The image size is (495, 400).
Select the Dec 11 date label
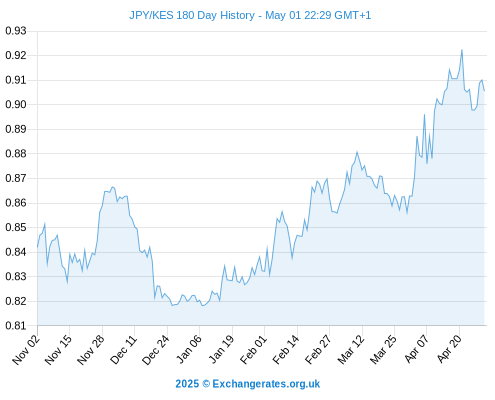(123, 350)
